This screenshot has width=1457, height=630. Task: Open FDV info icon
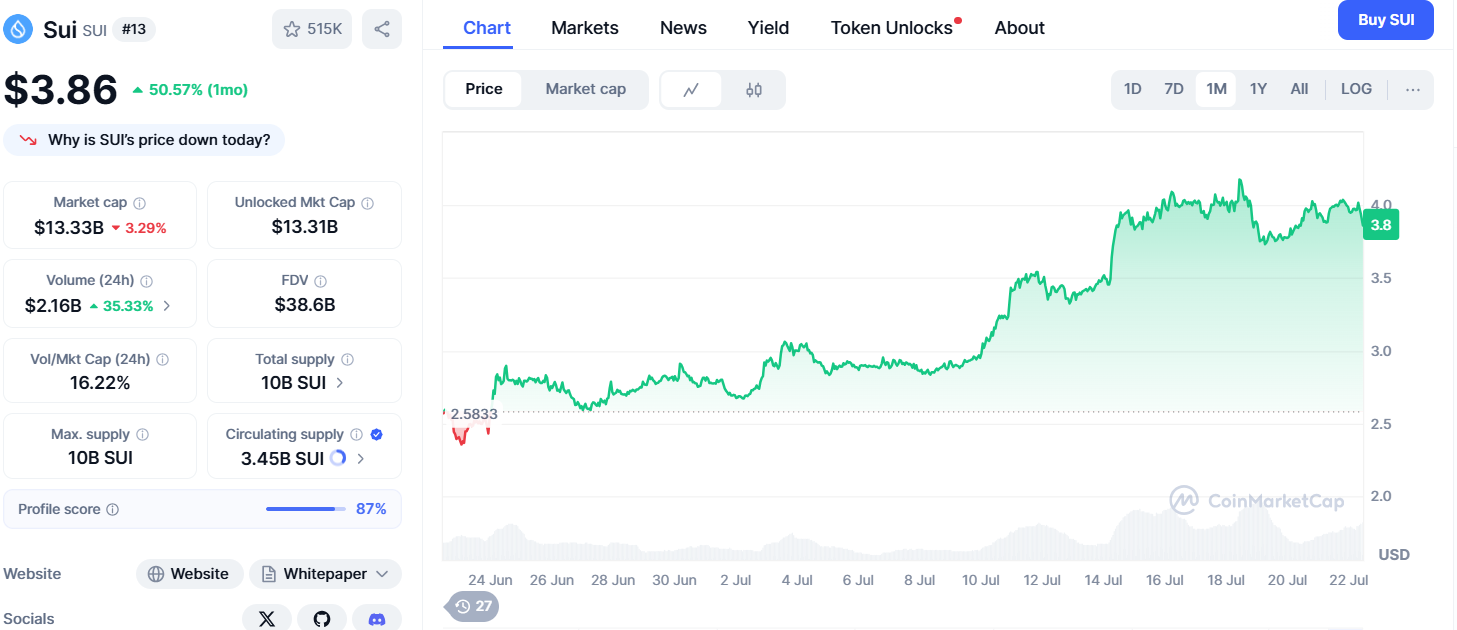pyautogui.click(x=321, y=281)
